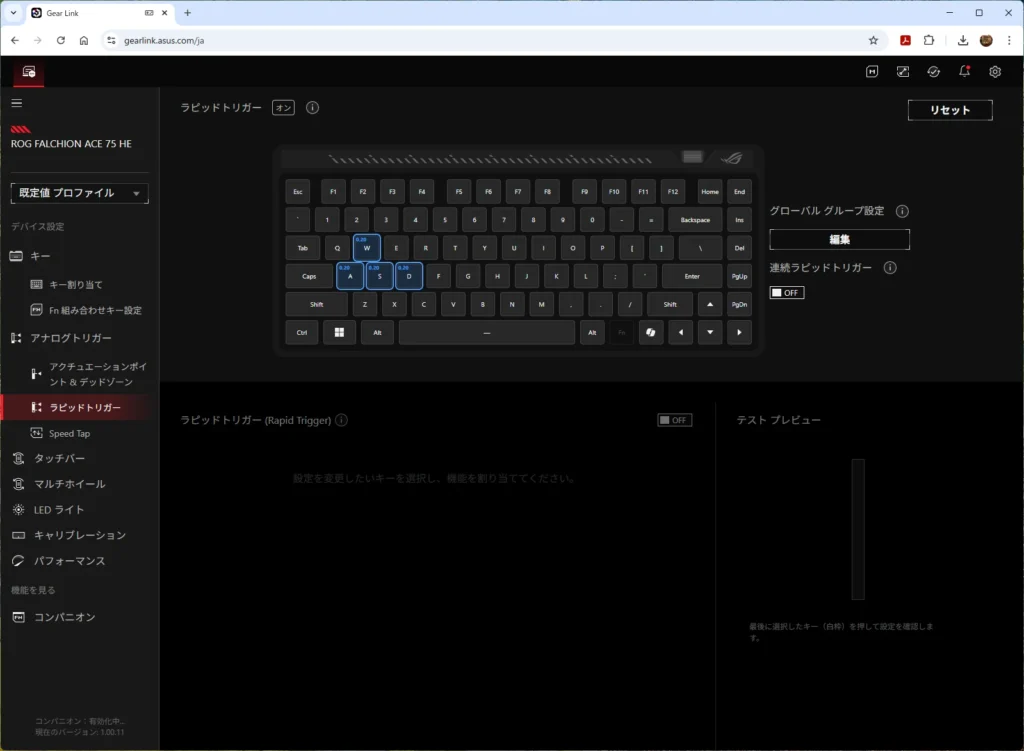Click the Copilot key on the keyboard
The height and width of the screenshot is (751, 1024).
(651, 332)
